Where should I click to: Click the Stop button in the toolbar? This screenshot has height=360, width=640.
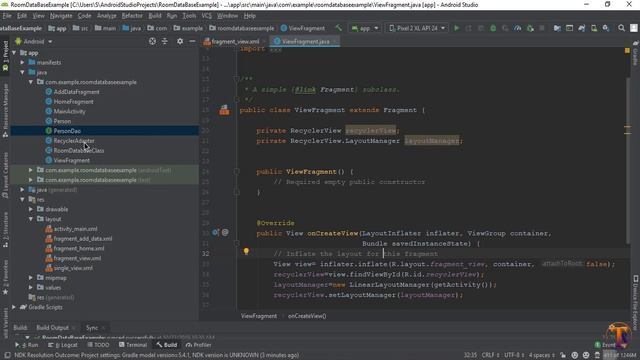click(x=542, y=28)
